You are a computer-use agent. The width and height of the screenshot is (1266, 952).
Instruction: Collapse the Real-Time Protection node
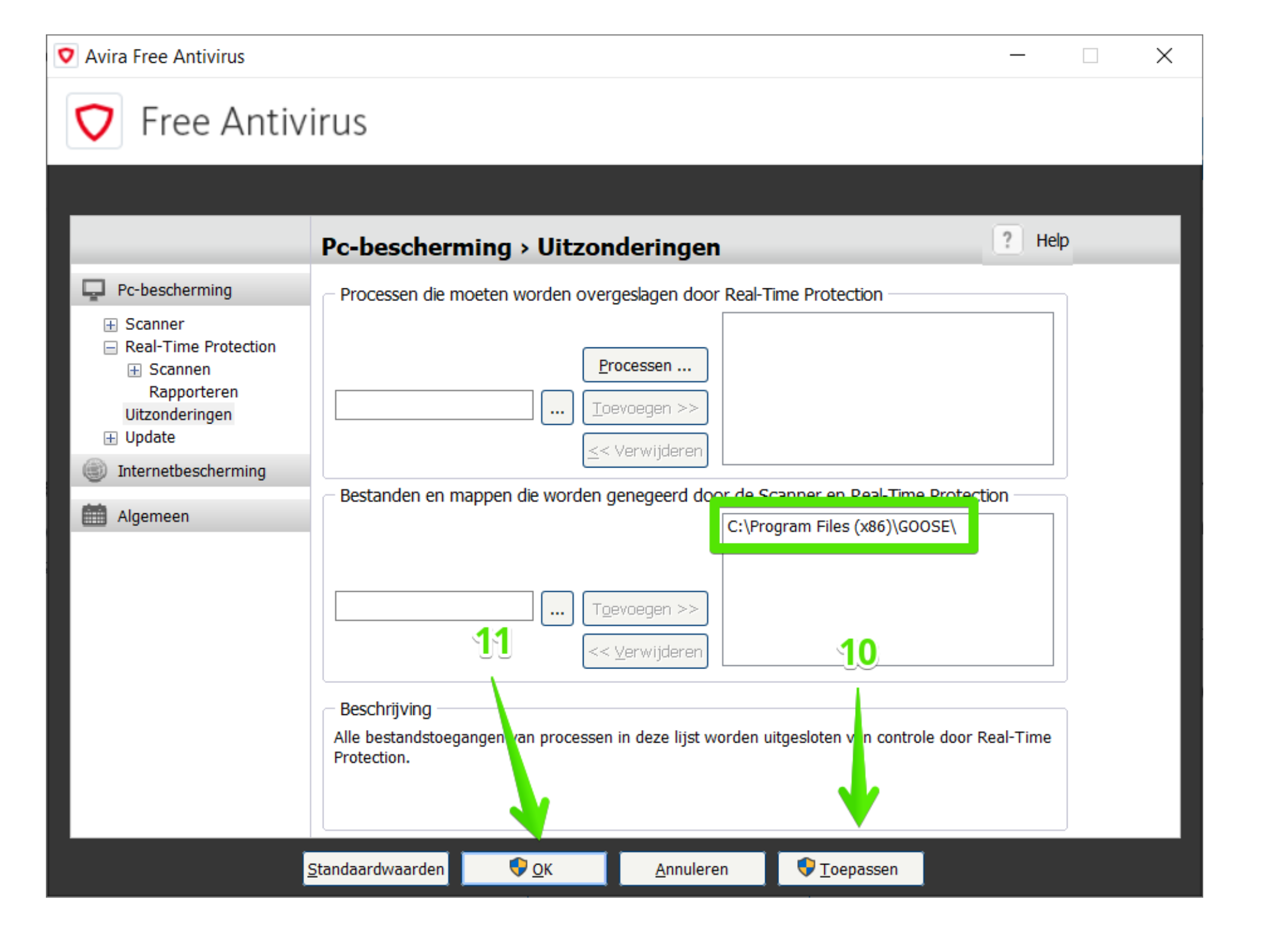tap(110, 347)
